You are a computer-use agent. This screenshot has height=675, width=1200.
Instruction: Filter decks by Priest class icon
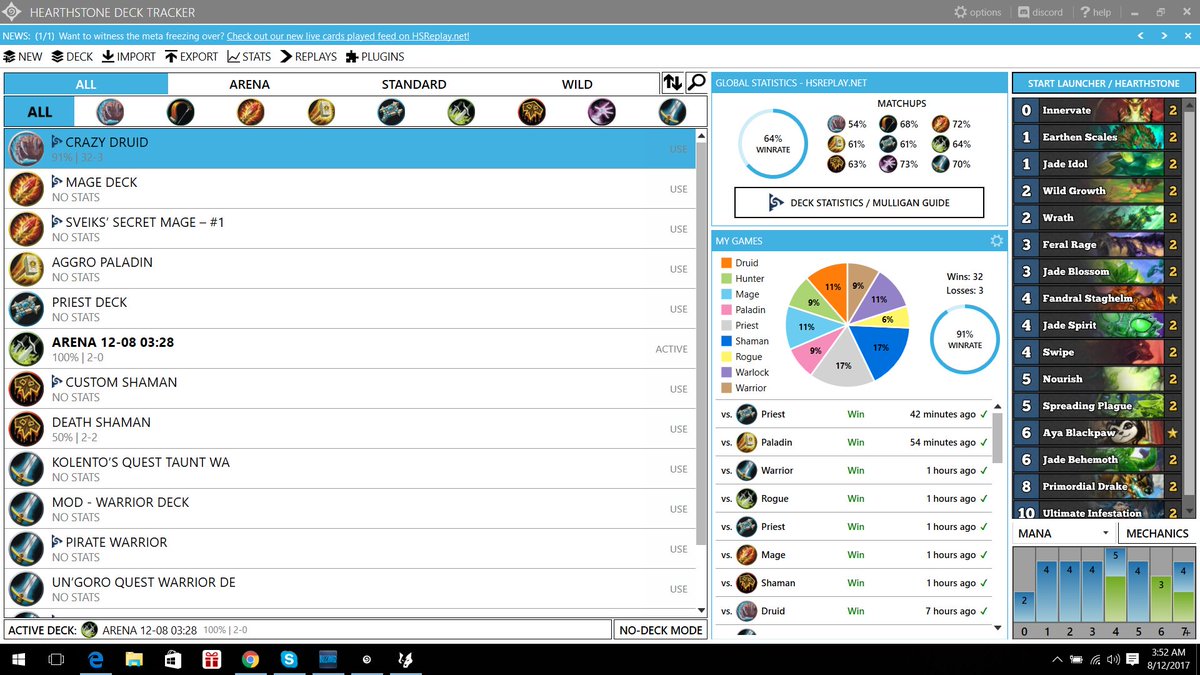pos(391,111)
